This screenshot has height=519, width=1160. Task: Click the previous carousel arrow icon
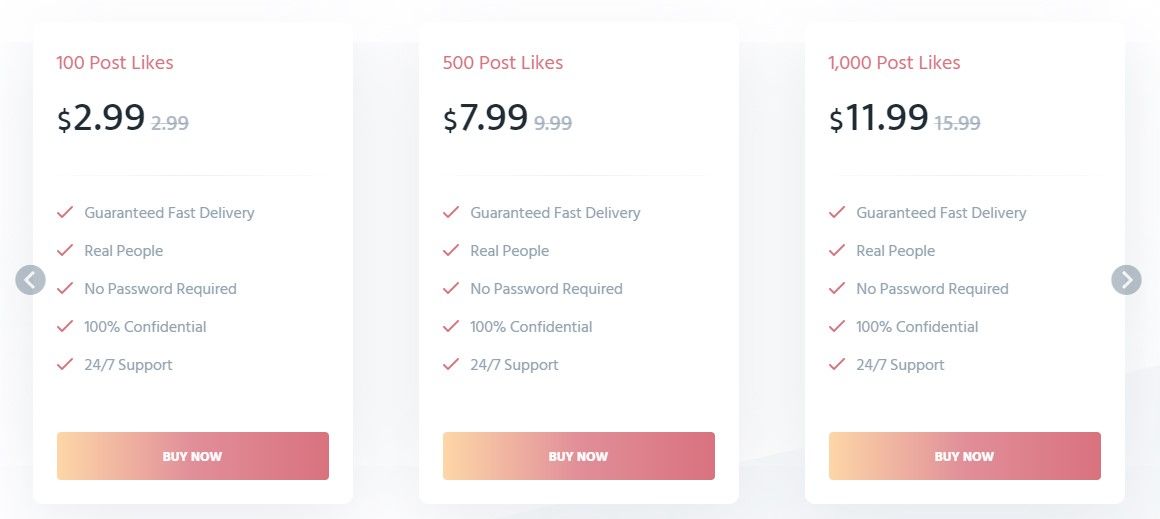30,280
